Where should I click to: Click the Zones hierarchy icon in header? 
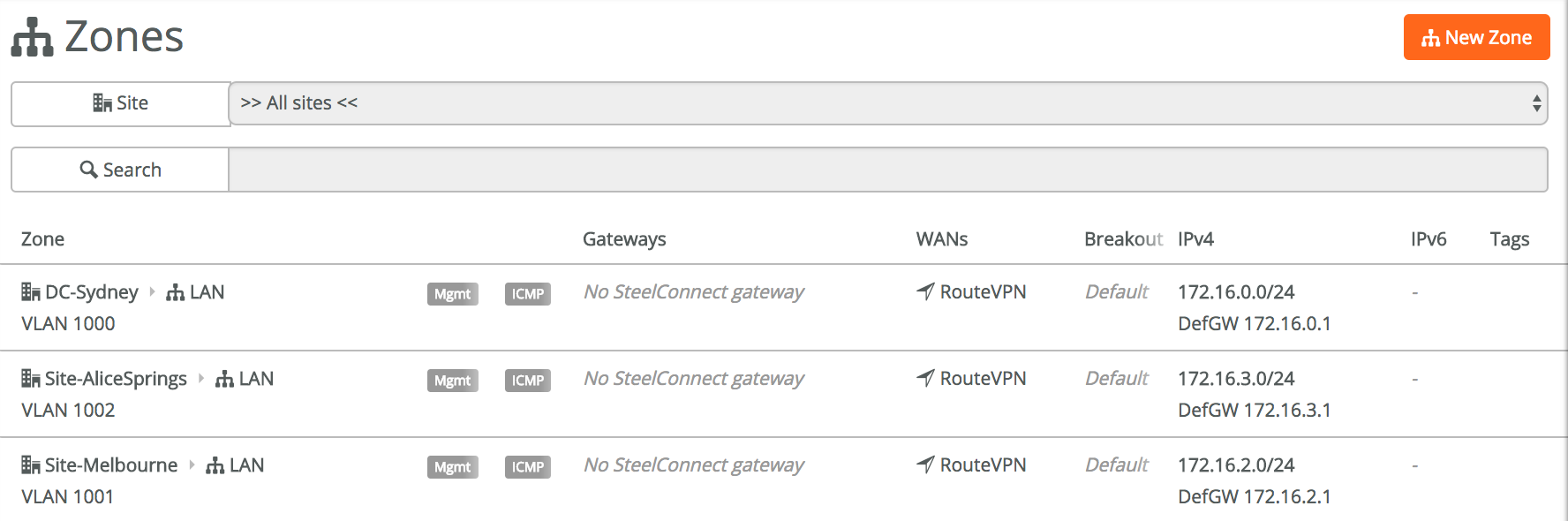pos(33,38)
